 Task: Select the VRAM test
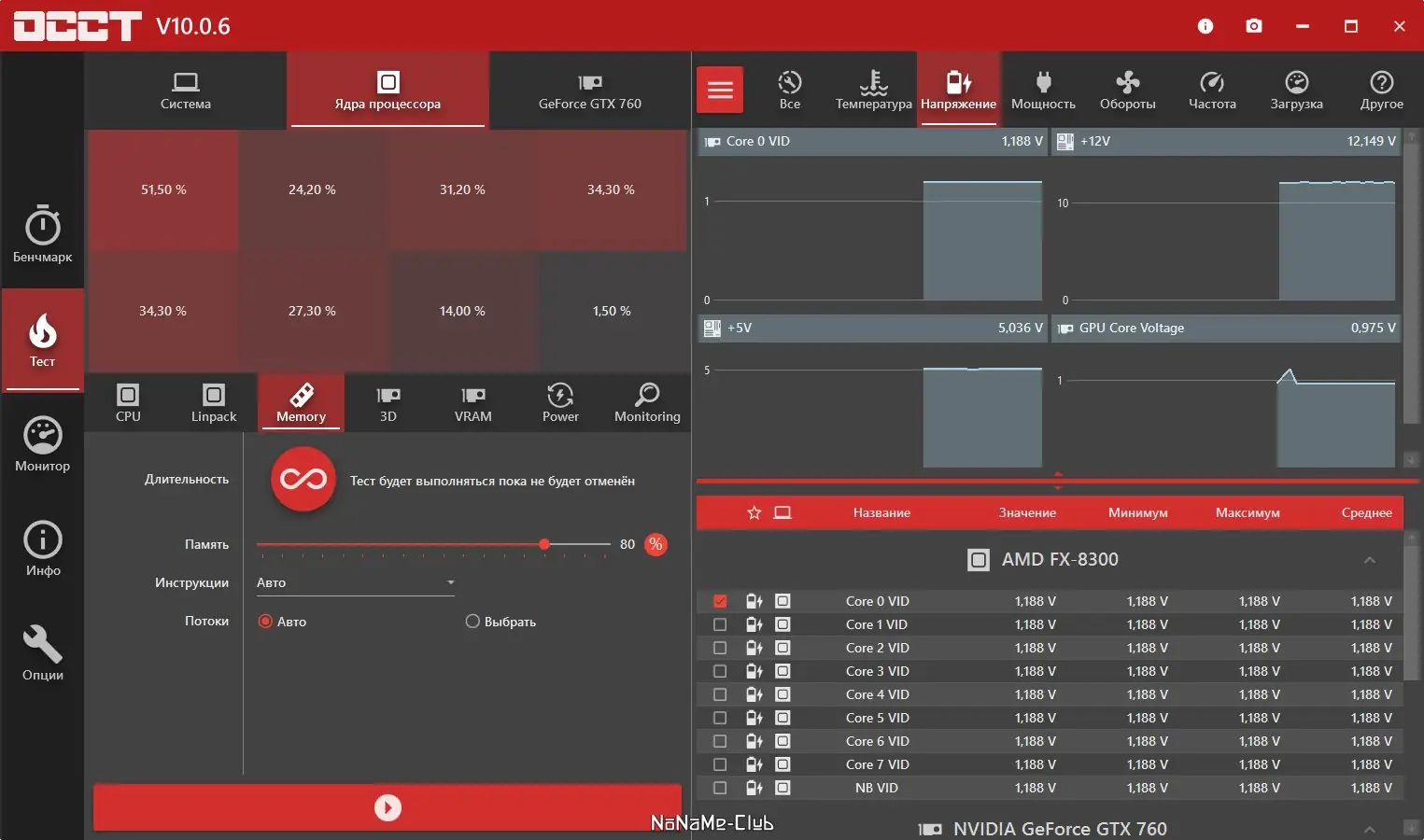pos(473,402)
